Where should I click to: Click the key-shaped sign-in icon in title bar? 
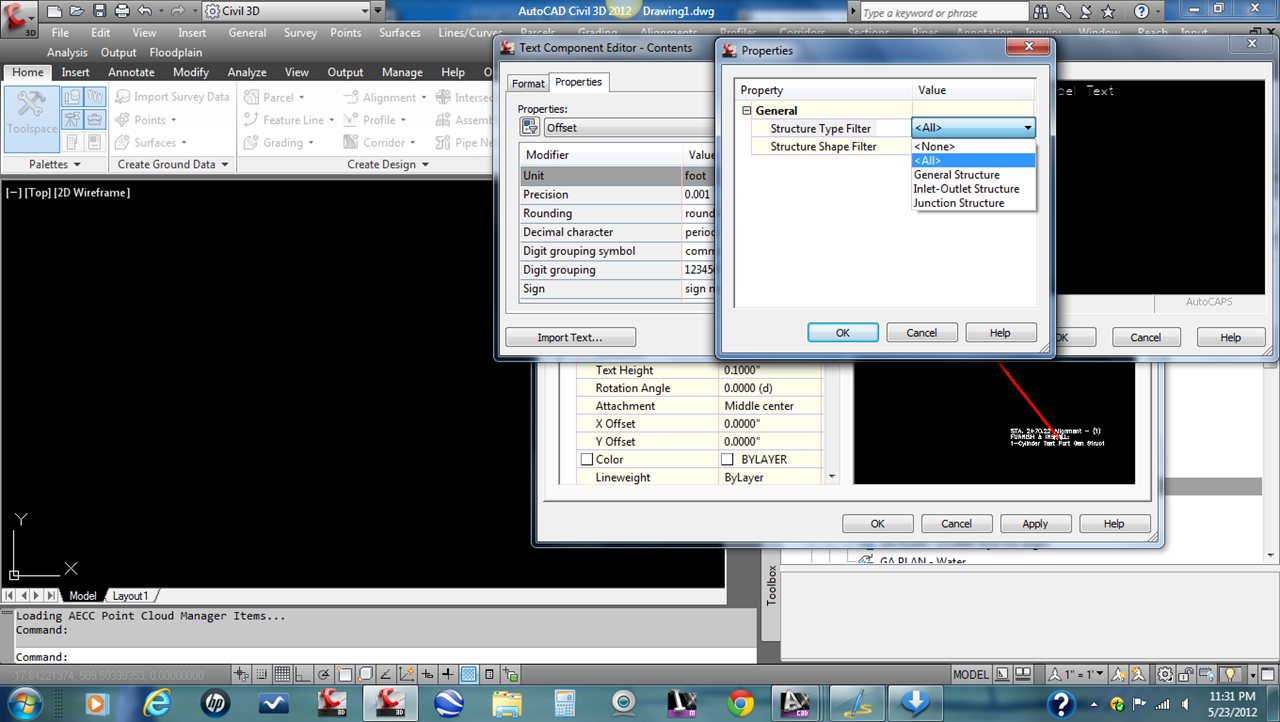(1064, 12)
